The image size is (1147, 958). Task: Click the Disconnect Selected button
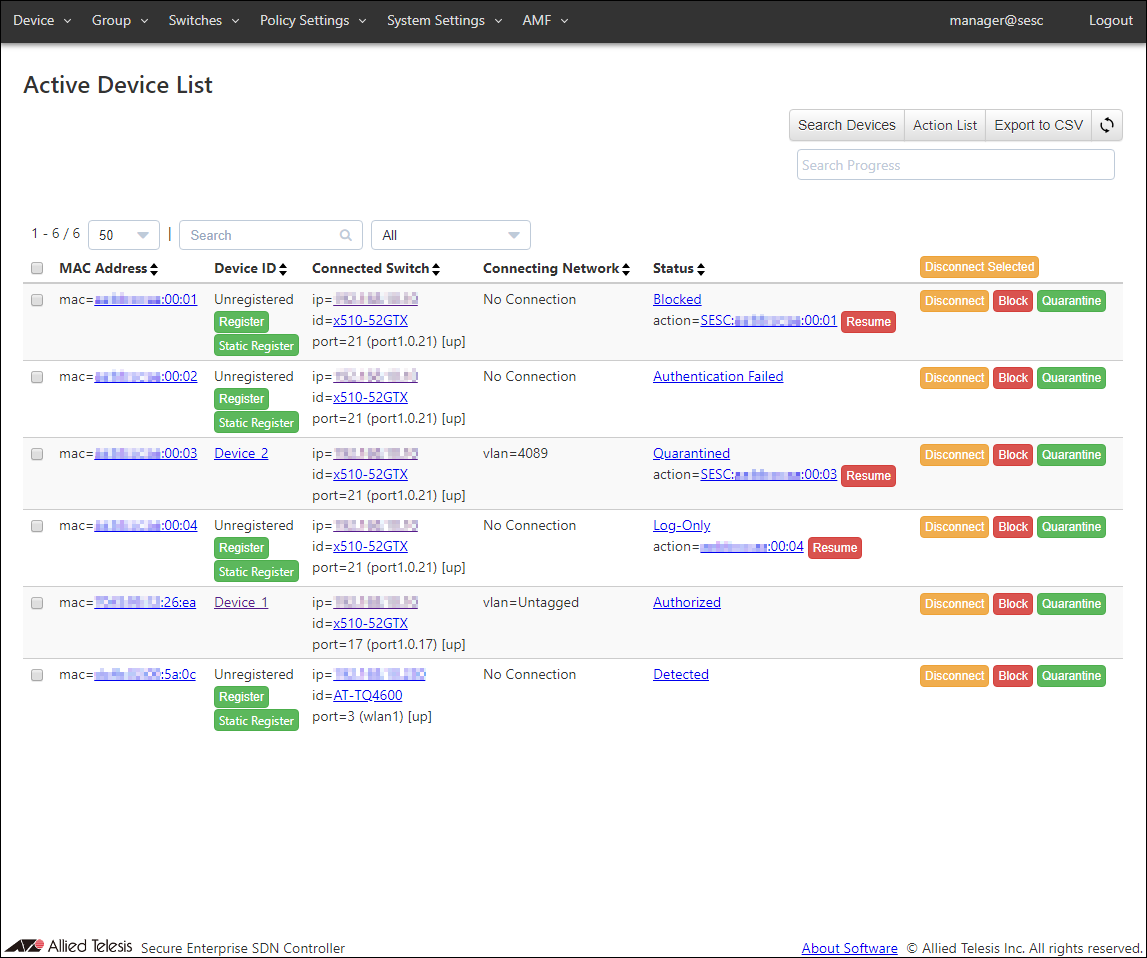coord(979,267)
